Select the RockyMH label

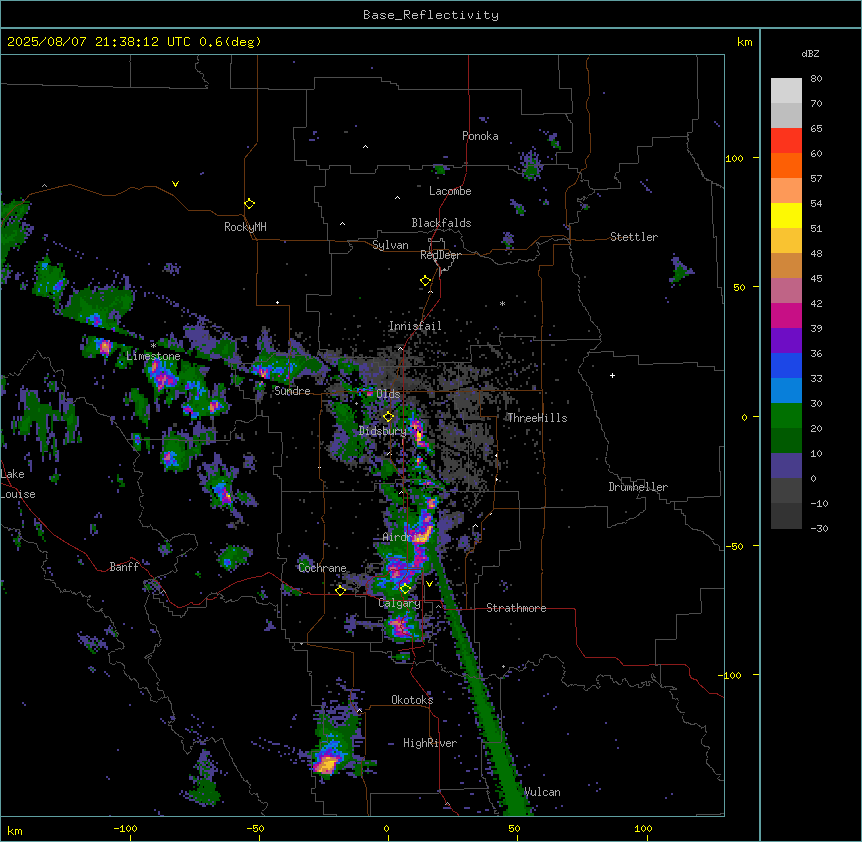pos(245,227)
